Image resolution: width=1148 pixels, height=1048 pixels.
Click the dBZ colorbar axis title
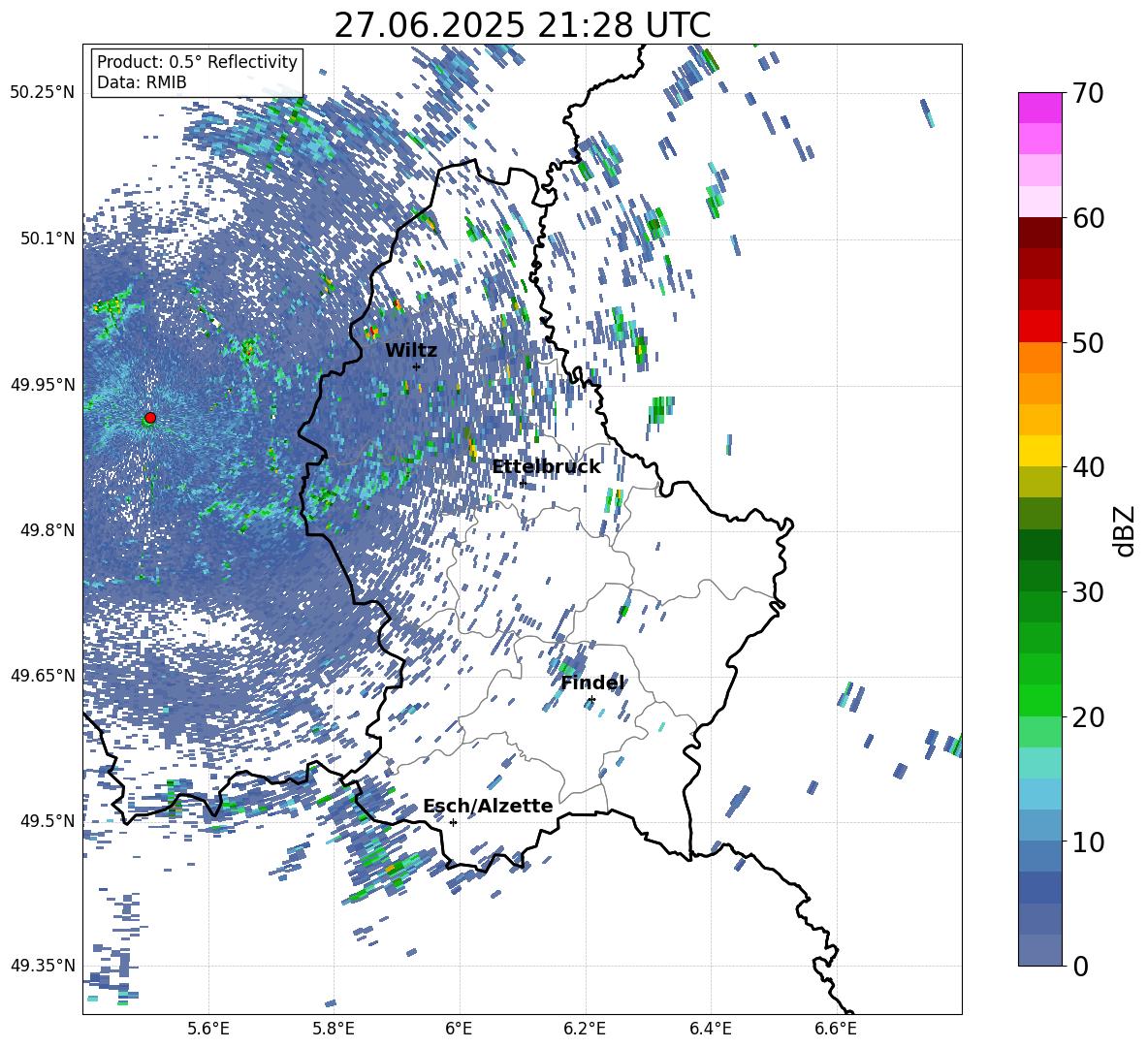click(1126, 530)
